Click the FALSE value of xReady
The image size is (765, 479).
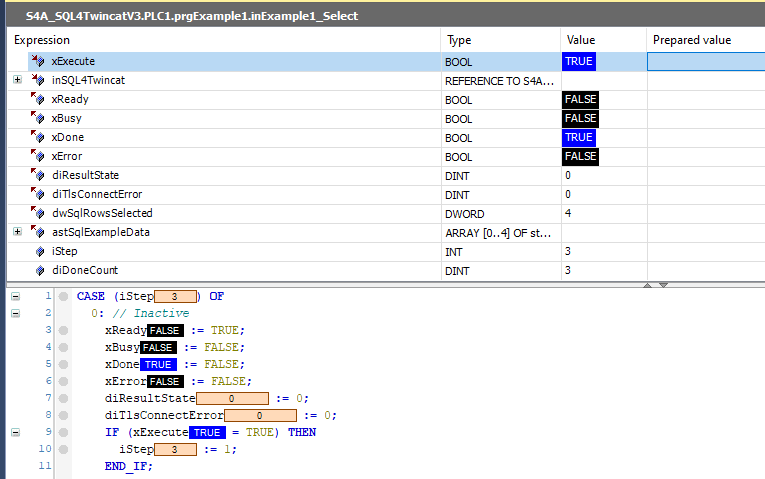coord(580,100)
